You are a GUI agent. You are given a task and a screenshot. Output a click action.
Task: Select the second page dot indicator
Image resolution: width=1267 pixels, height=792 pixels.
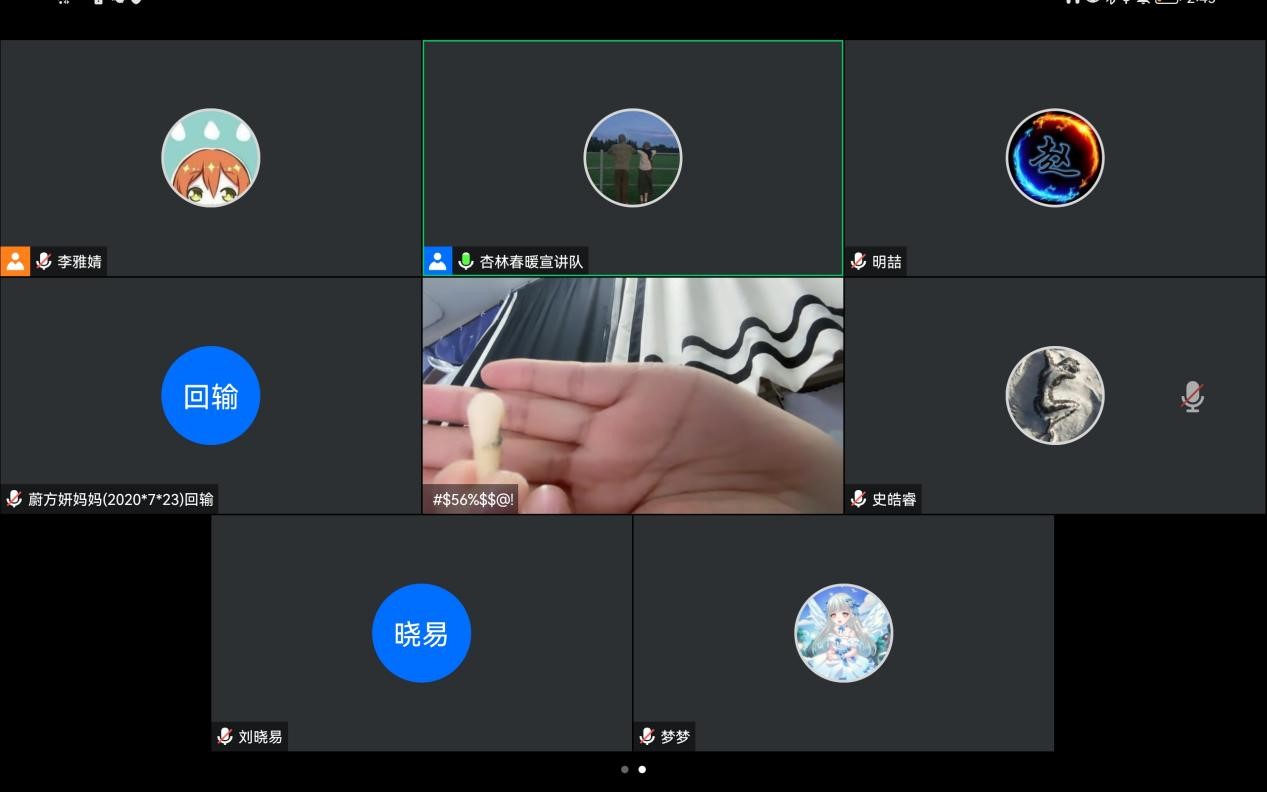642,770
